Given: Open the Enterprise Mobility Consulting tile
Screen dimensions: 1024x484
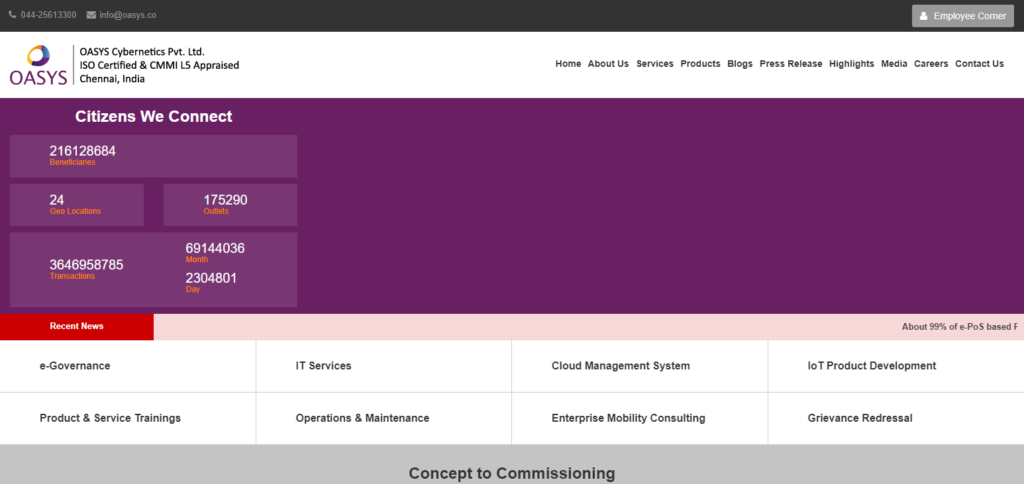Looking at the screenshot, I should pyautogui.click(x=640, y=418).
